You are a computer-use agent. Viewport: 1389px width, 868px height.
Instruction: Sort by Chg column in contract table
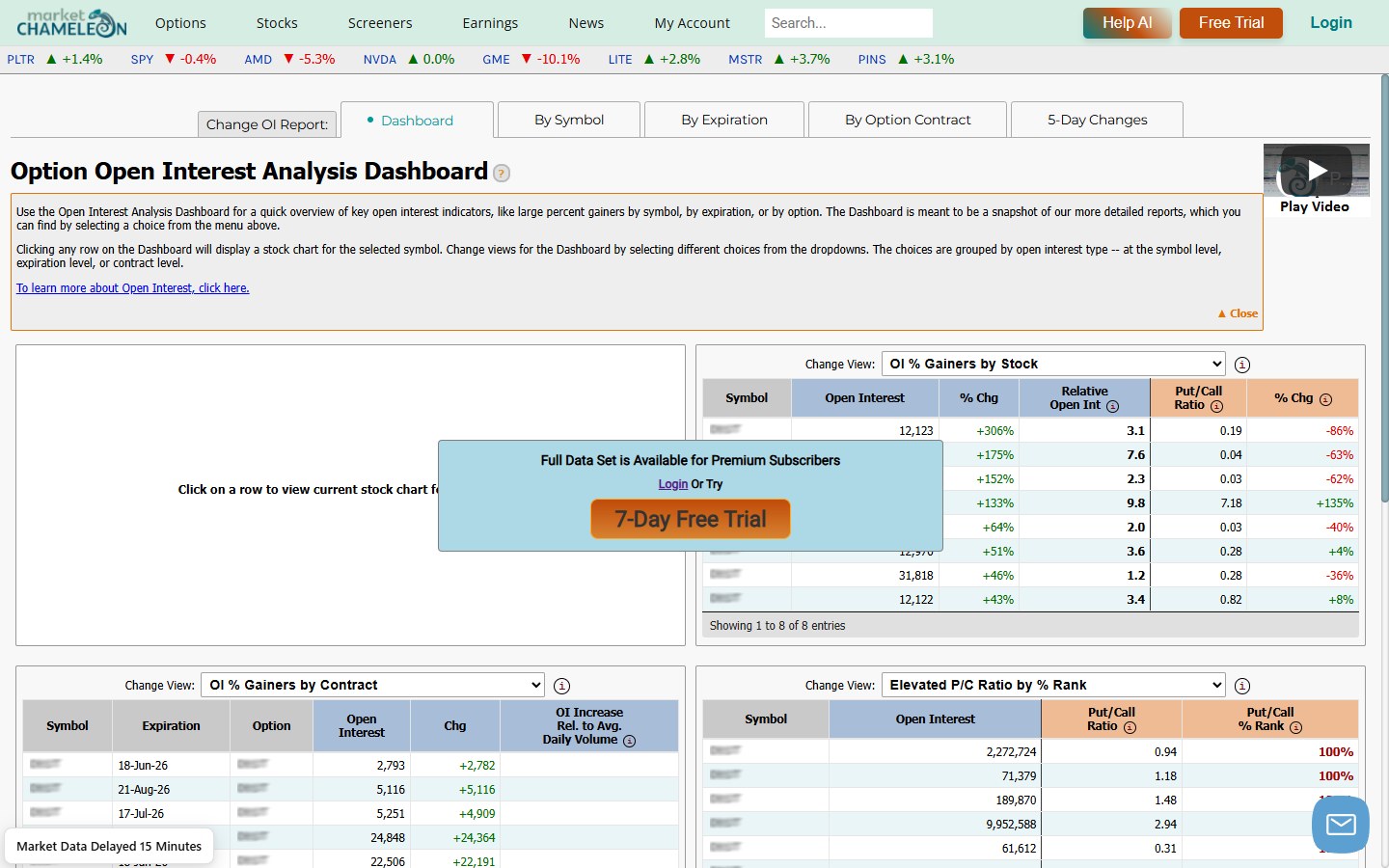455,726
